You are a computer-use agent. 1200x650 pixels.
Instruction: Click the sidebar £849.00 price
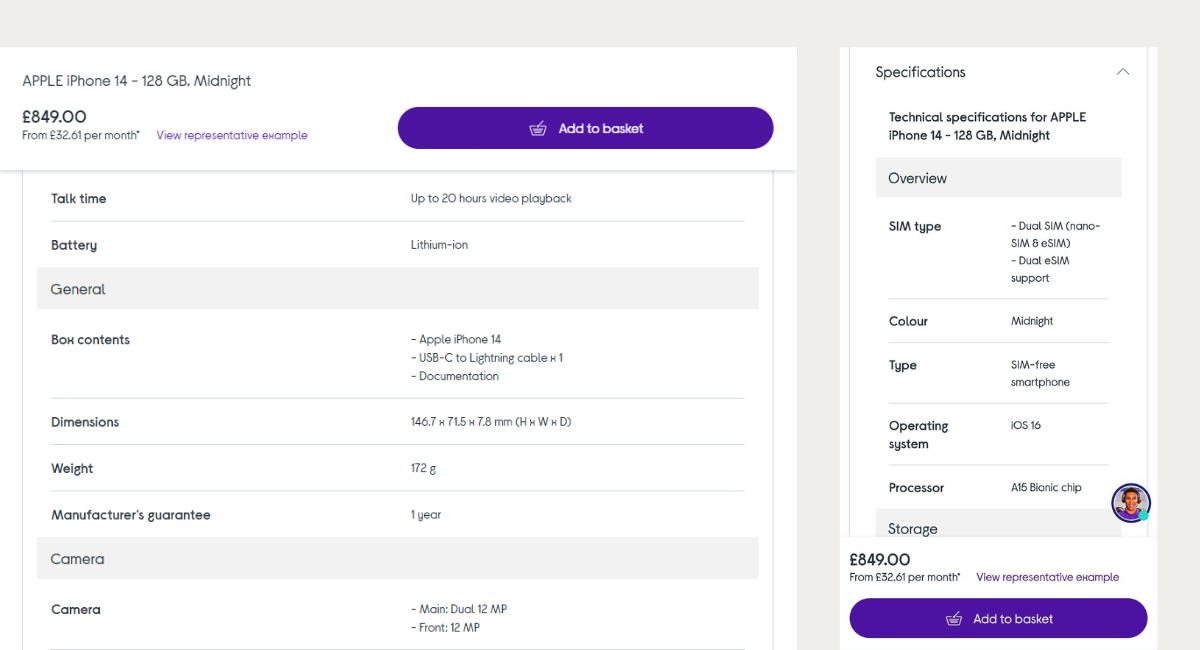click(x=880, y=560)
